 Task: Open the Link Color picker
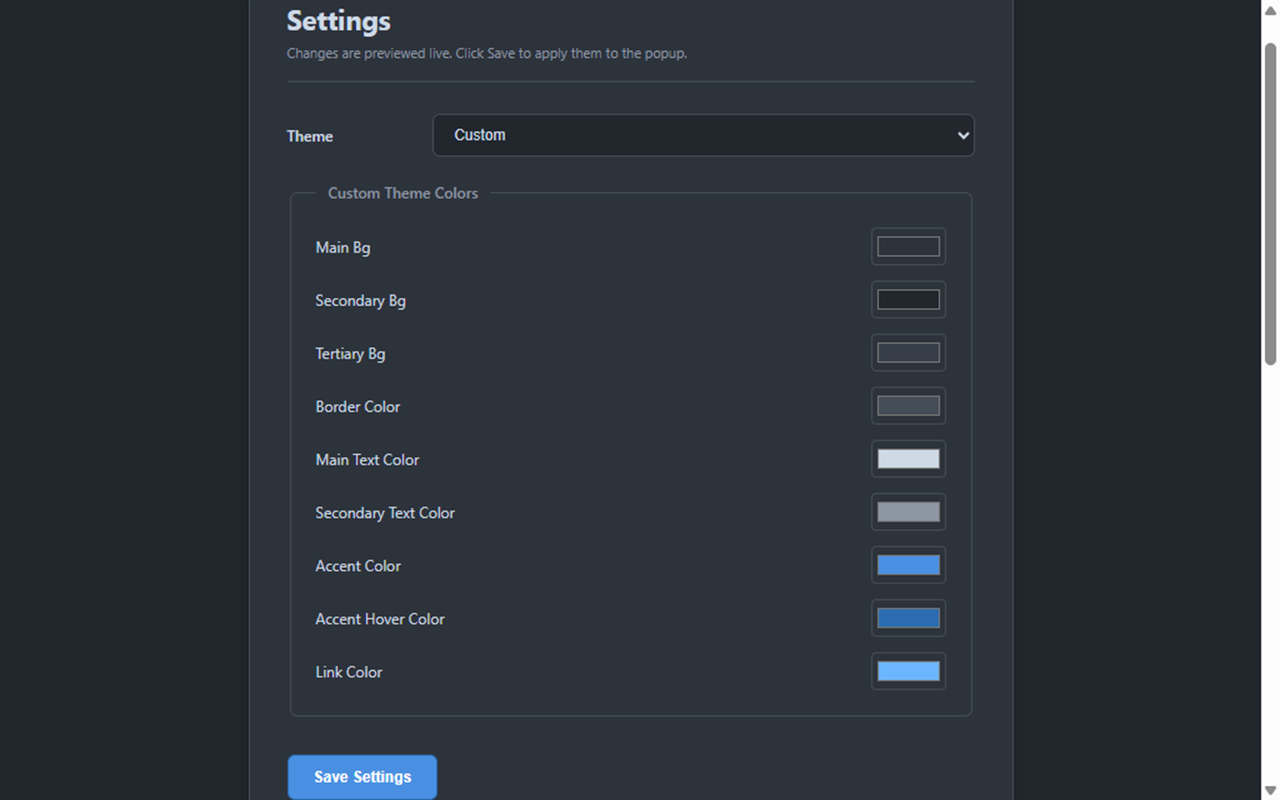[908, 671]
